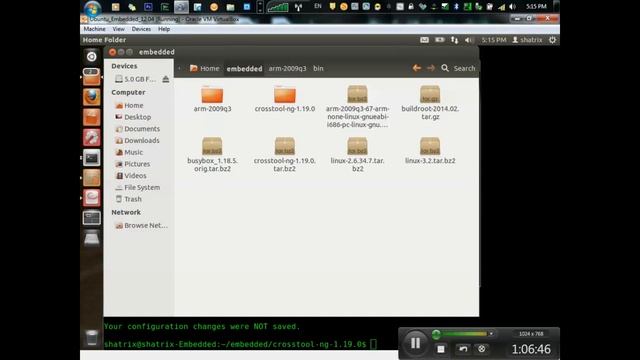Open Downloads in the sidebar
Image resolution: width=640 pixels, height=360 pixels.
pyautogui.click(x=138, y=140)
